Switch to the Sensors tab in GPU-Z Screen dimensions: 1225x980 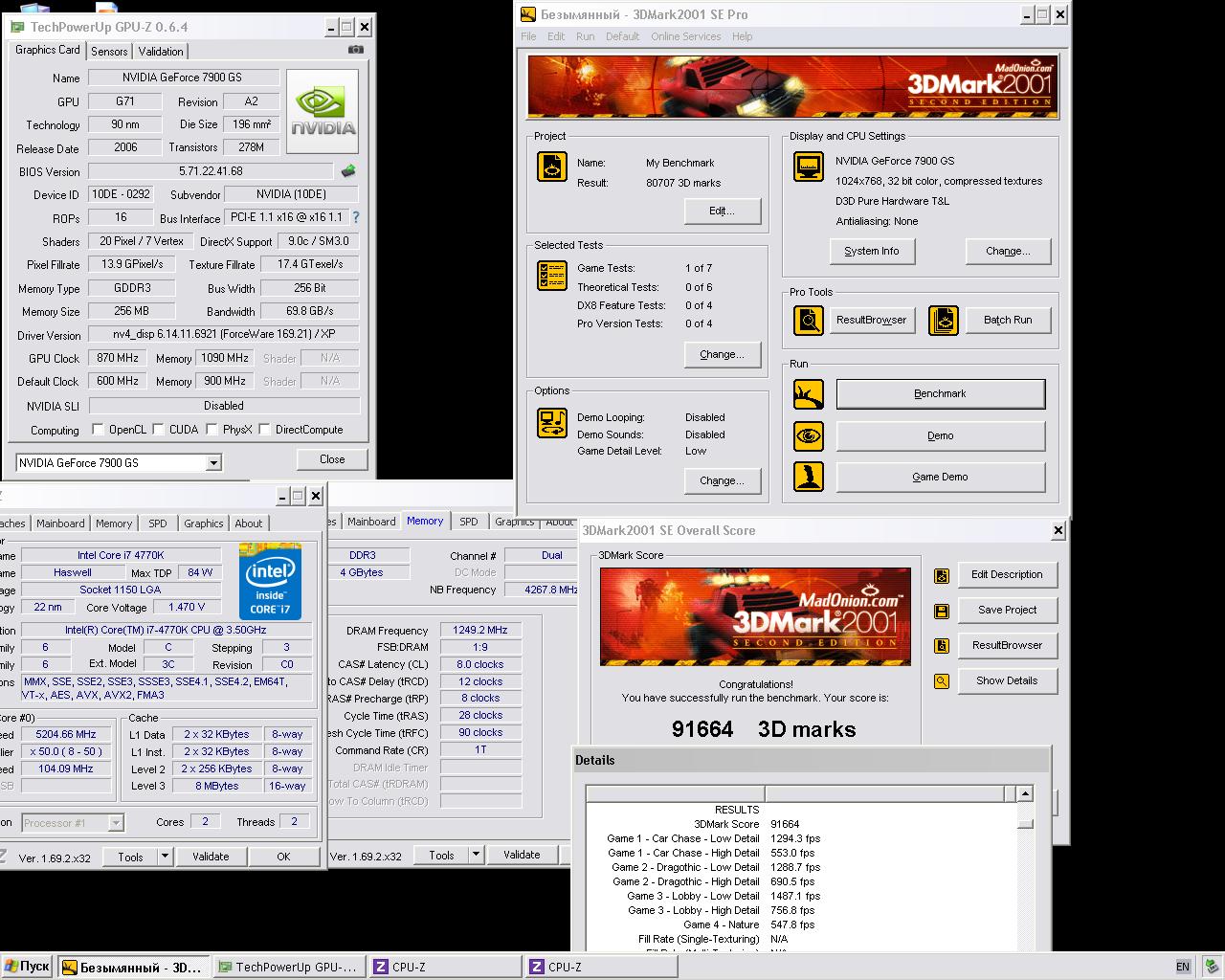click(109, 52)
